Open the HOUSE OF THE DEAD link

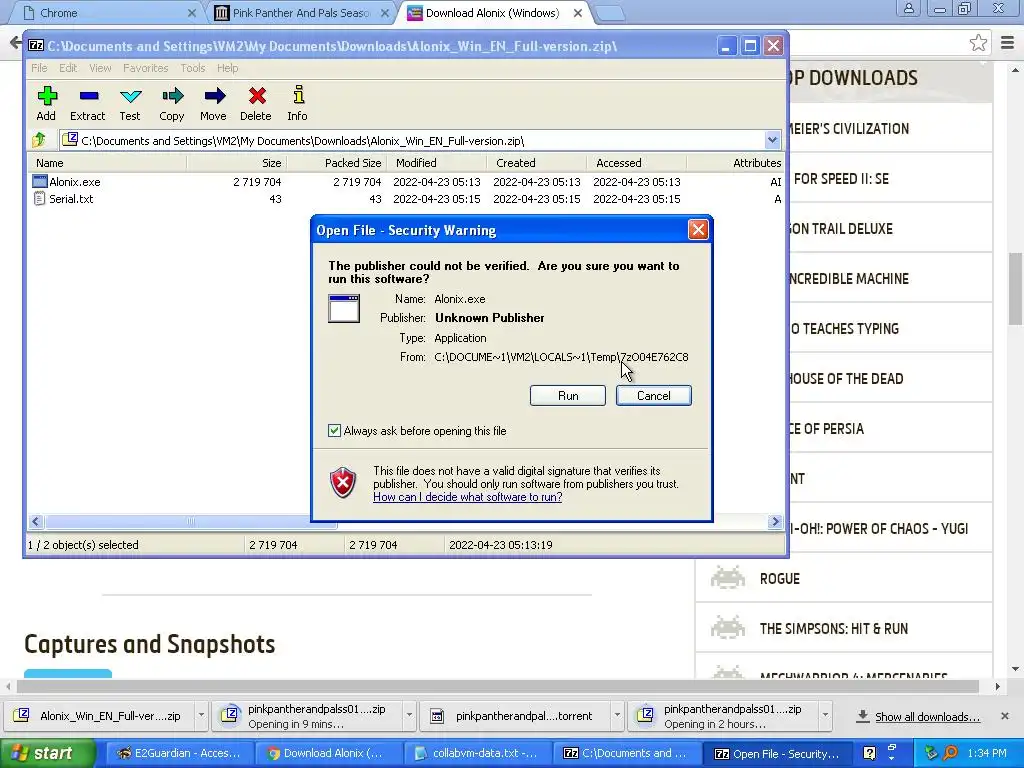pos(846,379)
